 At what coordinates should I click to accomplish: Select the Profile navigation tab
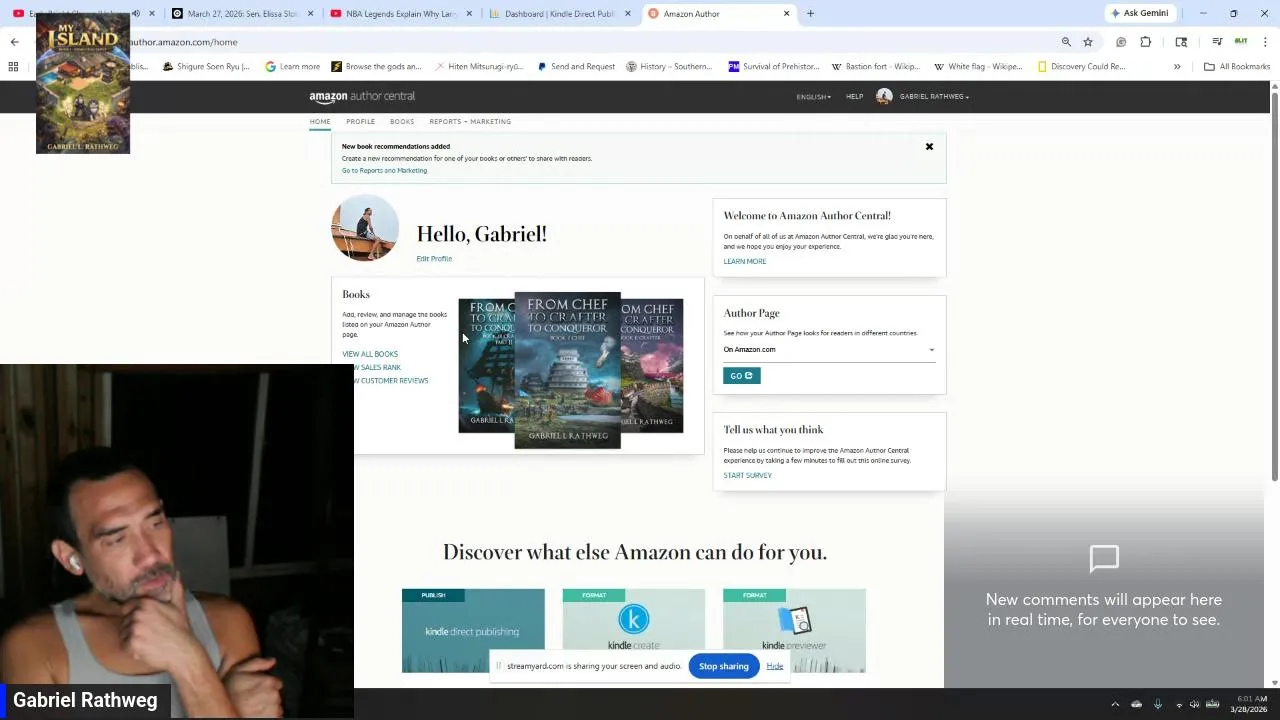[x=360, y=122]
